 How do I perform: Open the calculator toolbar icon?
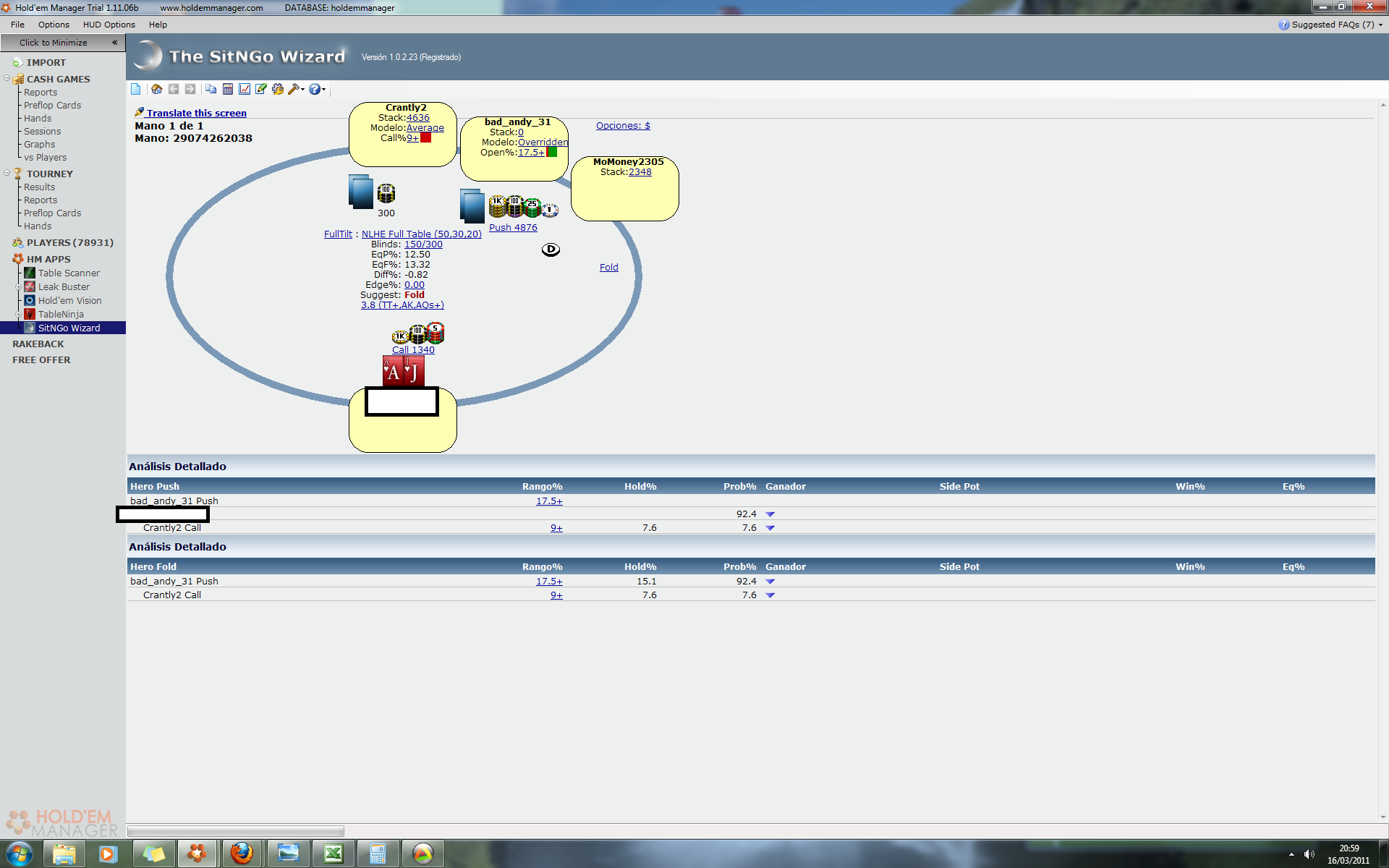[x=228, y=89]
